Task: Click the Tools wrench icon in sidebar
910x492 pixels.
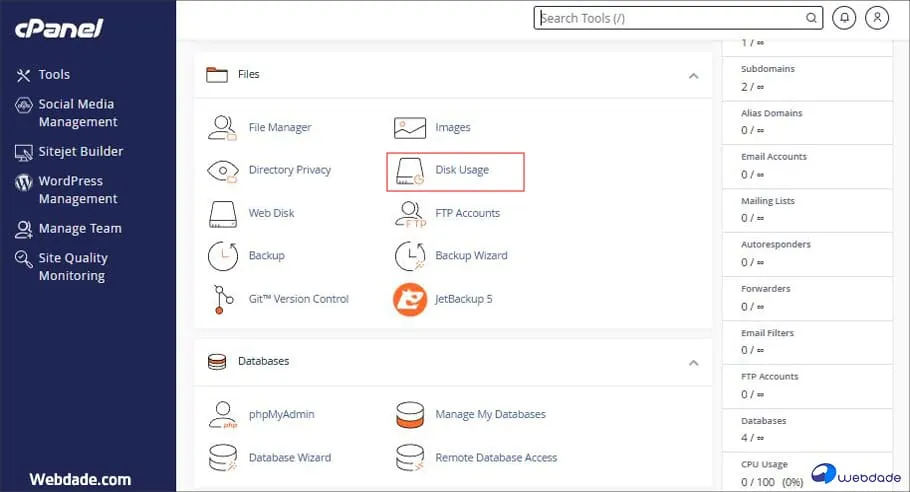Action: [x=23, y=75]
